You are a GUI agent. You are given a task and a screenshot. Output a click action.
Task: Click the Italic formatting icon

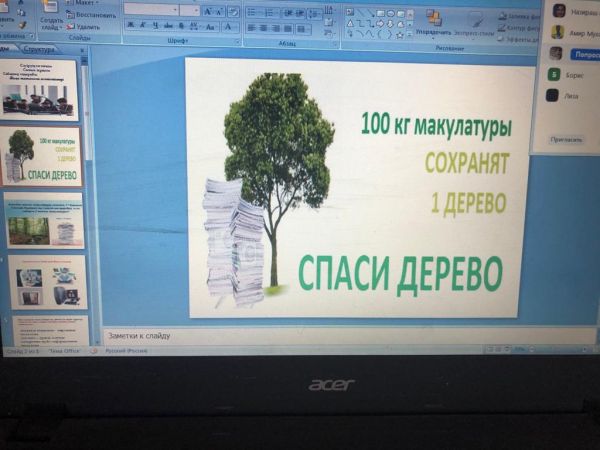coord(143,26)
